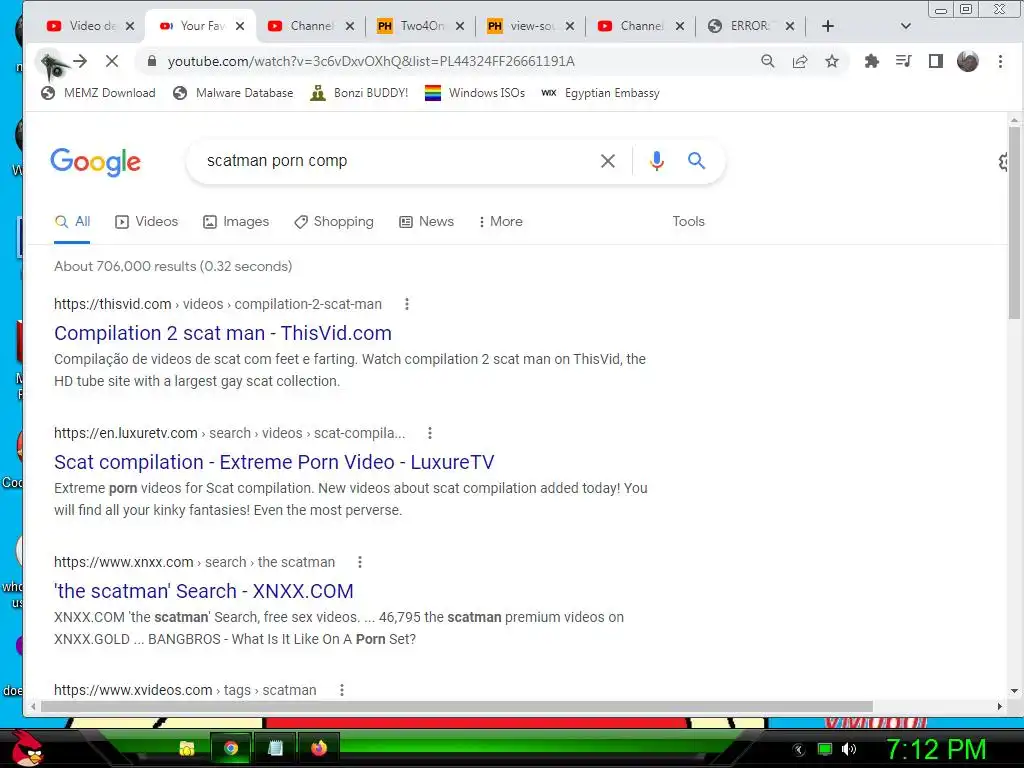
Task: Select the Shopping results tab
Action: coord(334,222)
